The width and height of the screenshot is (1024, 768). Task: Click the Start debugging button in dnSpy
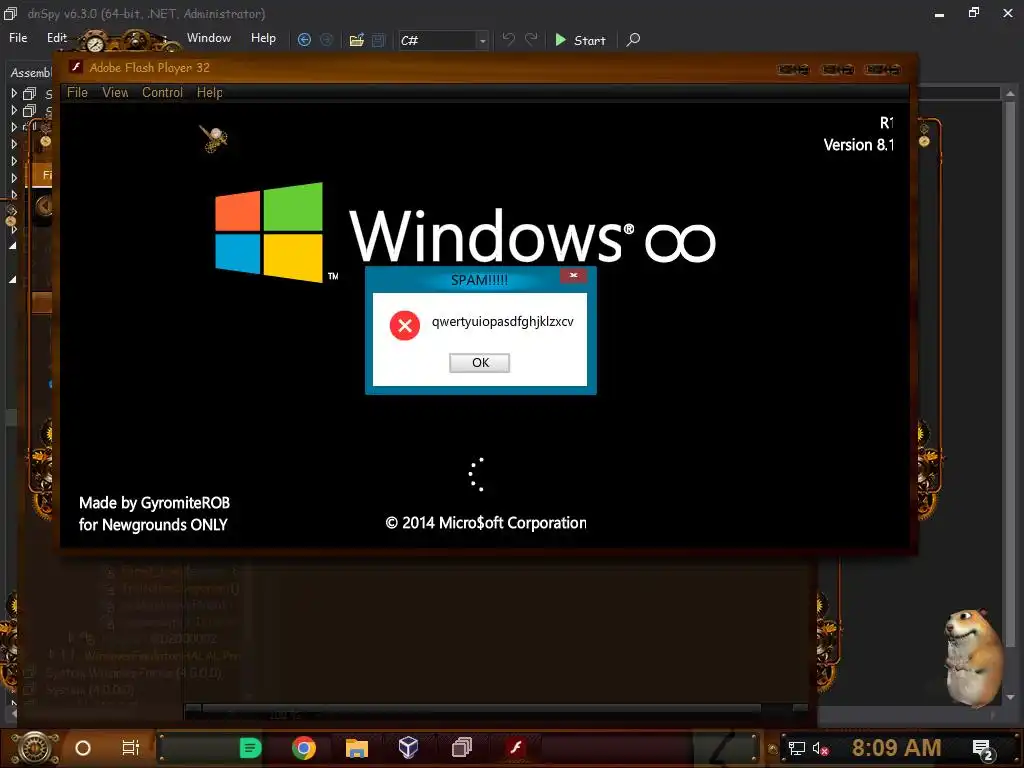(x=580, y=40)
